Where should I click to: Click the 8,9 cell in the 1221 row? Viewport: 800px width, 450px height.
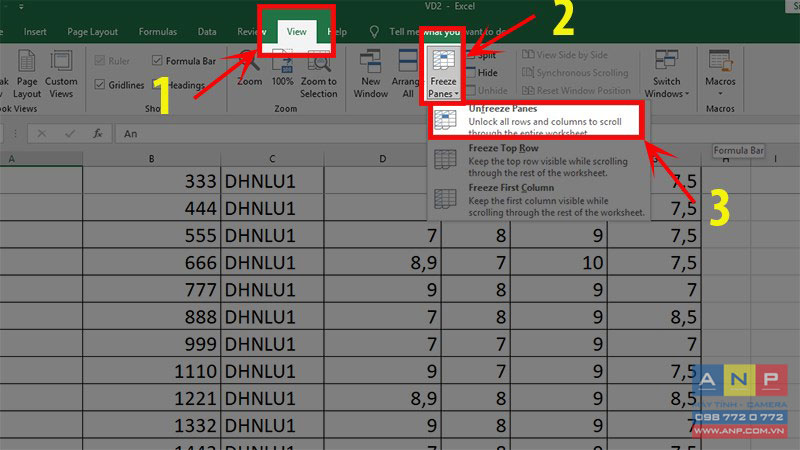[x=382, y=398]
